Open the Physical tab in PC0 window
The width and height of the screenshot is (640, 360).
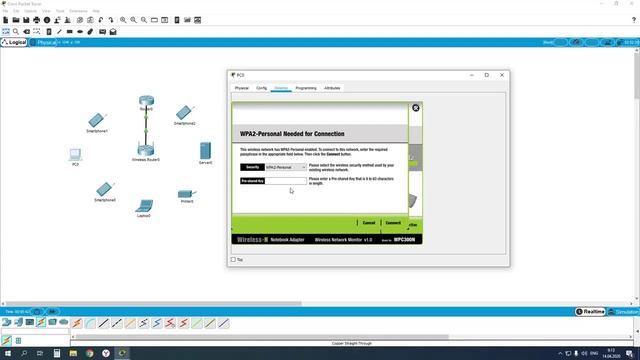pos(242,88)
